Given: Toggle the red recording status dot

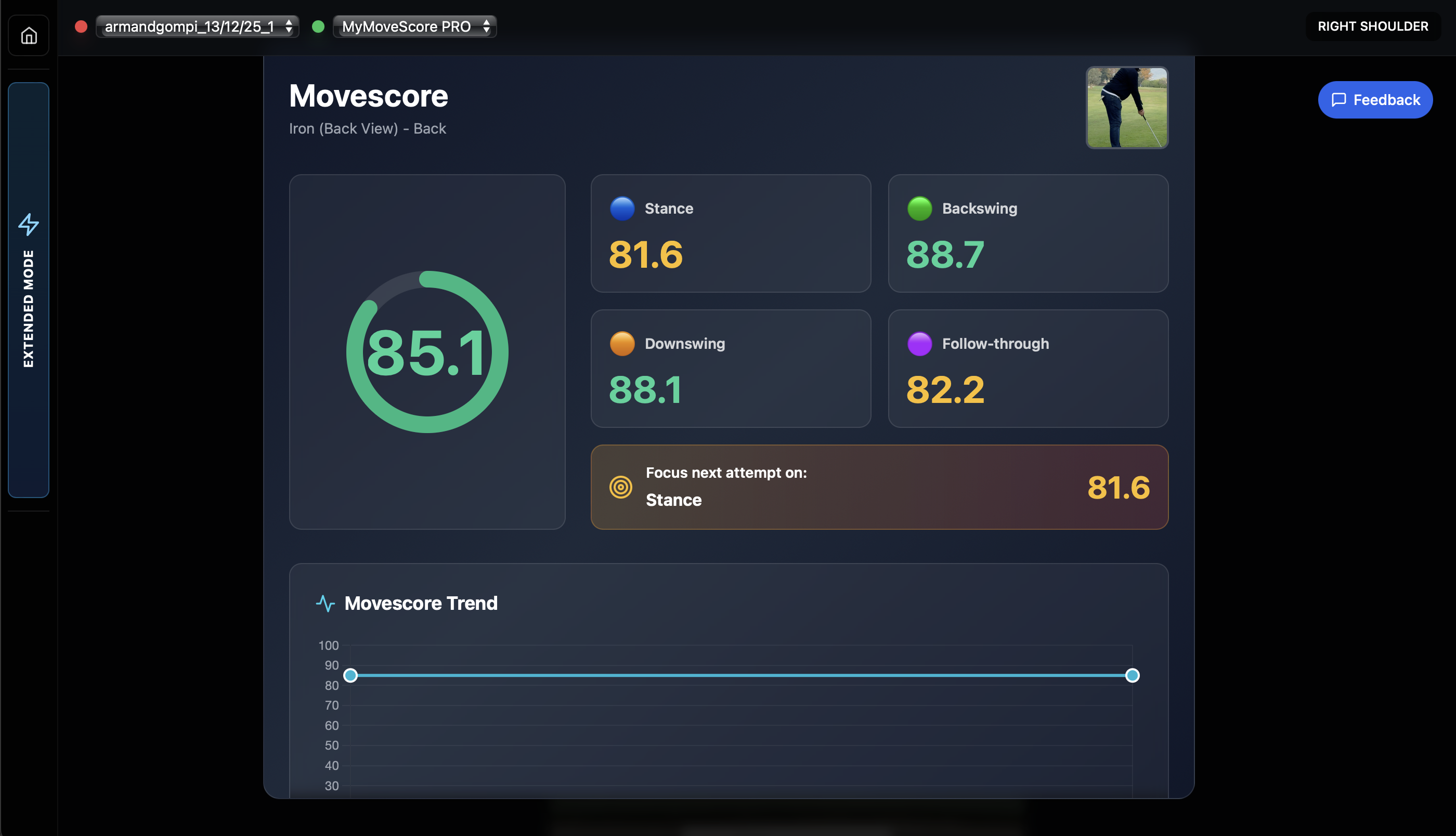Looking at the screenshot, I should click(81, 27).
